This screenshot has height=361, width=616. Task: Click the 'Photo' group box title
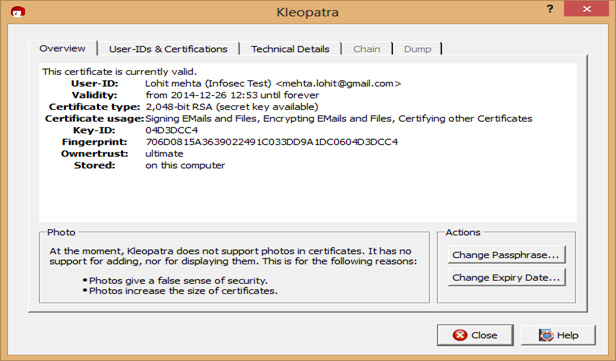coord(61,233)
